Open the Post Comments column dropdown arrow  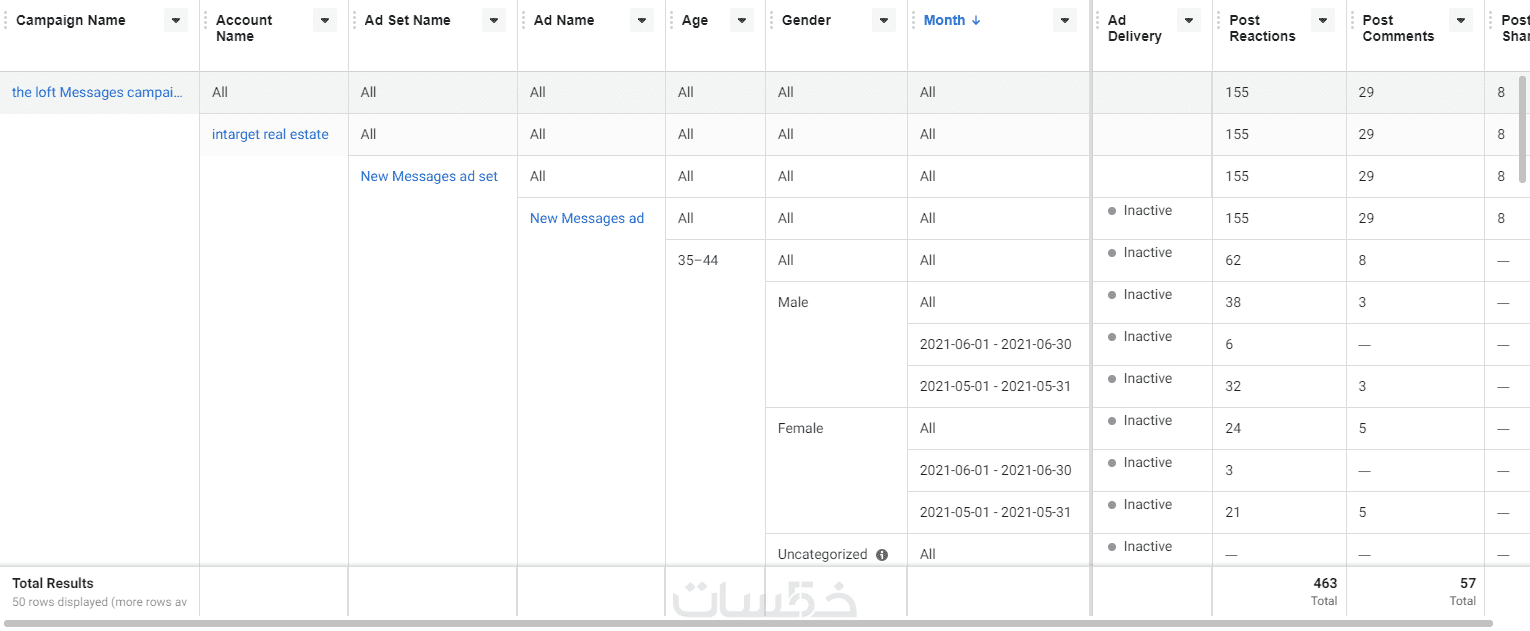pyautogui.click(x=1461, y=20)
